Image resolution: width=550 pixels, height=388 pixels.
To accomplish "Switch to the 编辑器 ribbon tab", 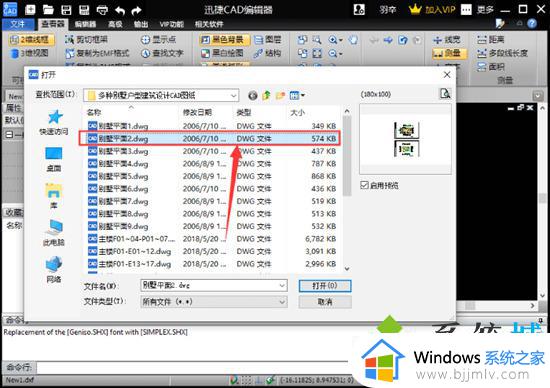I will click(85, 24).
